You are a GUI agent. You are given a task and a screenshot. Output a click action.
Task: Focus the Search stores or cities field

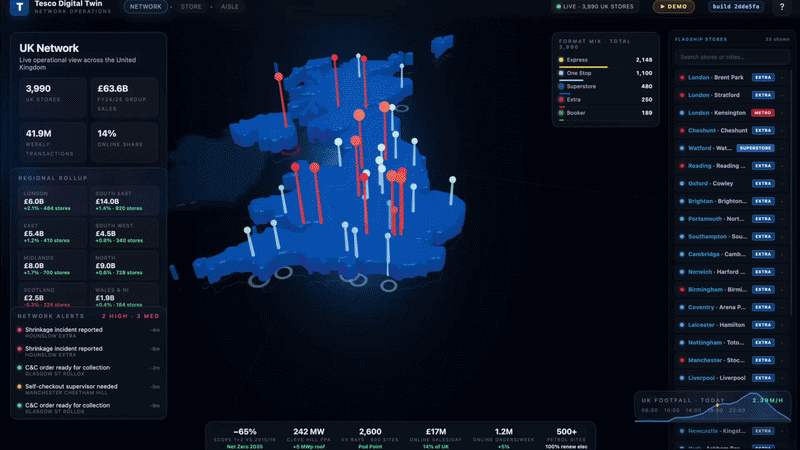tap(732, 57)
